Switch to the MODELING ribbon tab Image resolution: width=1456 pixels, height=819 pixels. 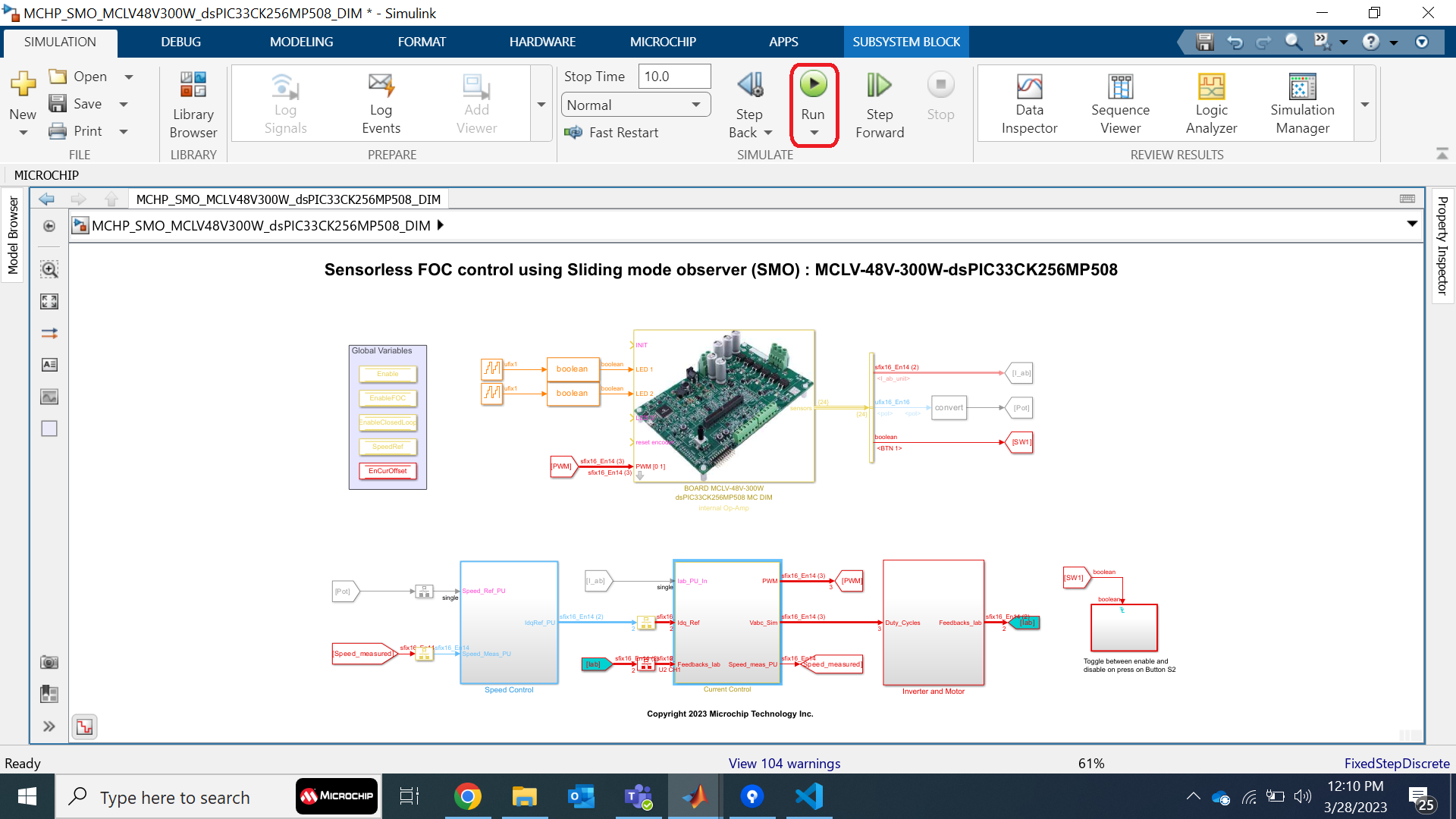301,42
